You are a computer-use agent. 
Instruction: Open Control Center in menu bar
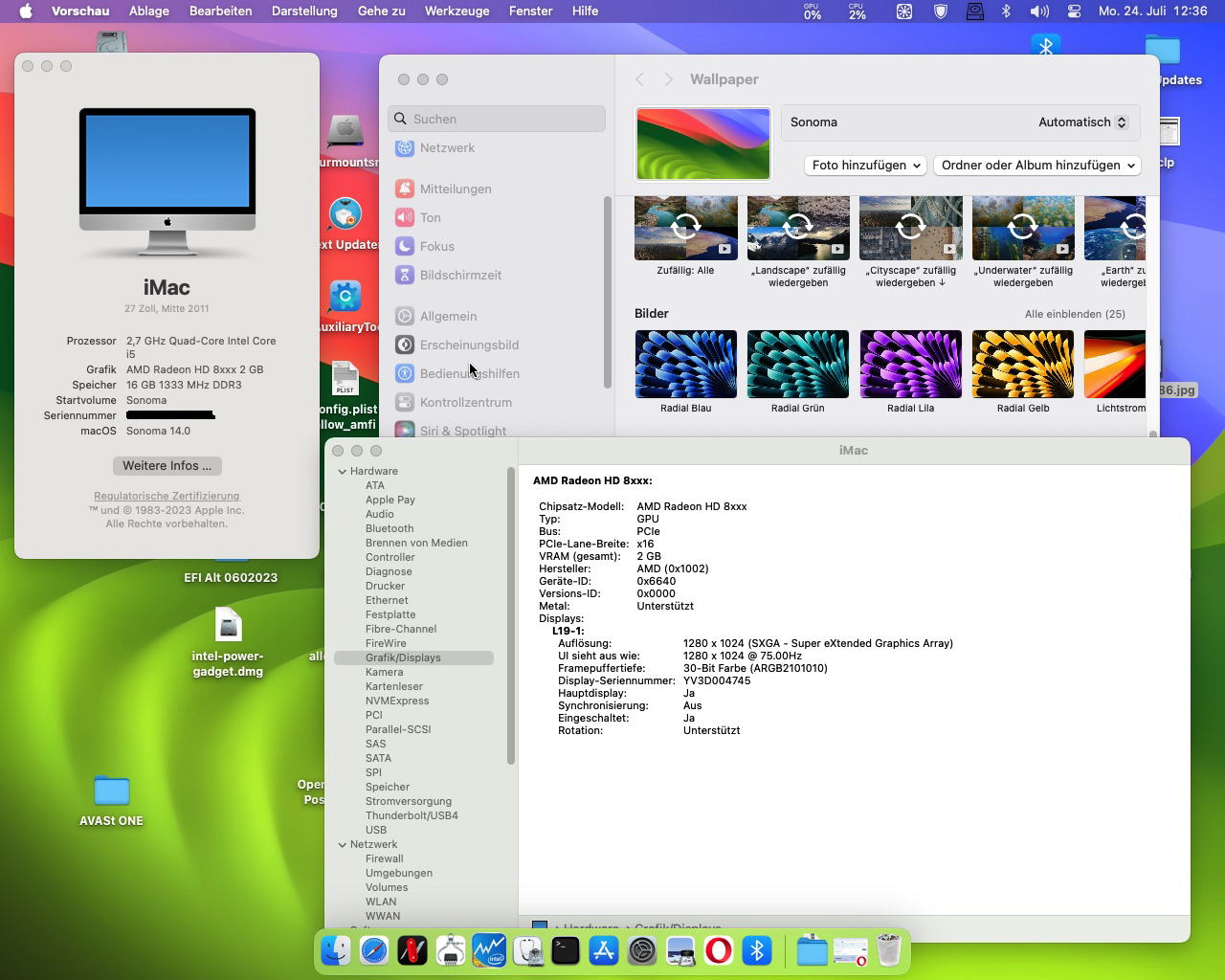coord(1074,11)
